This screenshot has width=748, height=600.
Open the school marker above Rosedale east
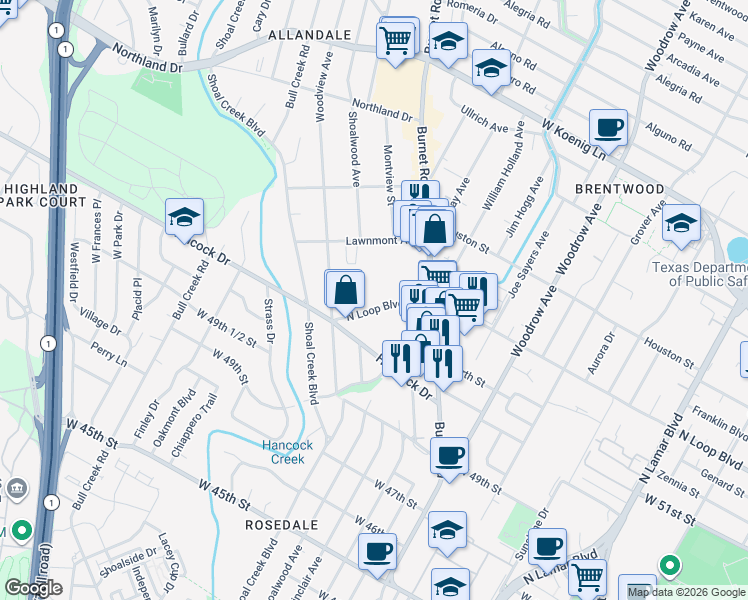point(447,532)
